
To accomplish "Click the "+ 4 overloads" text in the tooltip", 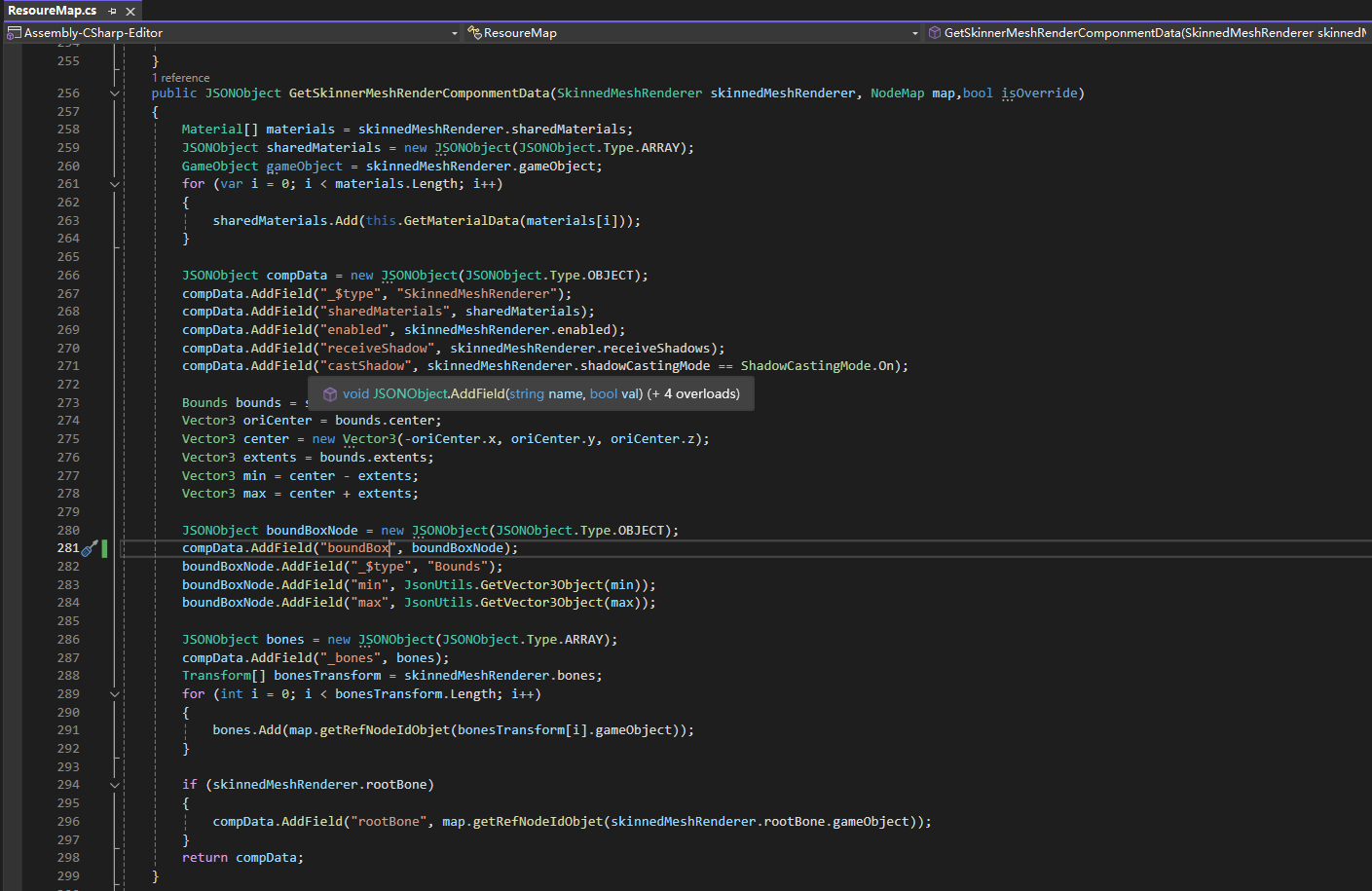I will pos(693,394).
